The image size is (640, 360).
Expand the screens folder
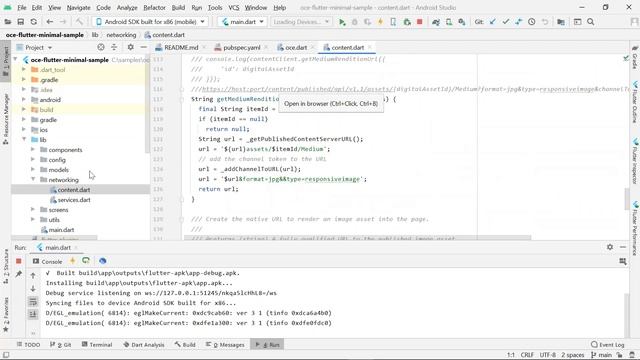pyautogui.click(x=33, y=209)
